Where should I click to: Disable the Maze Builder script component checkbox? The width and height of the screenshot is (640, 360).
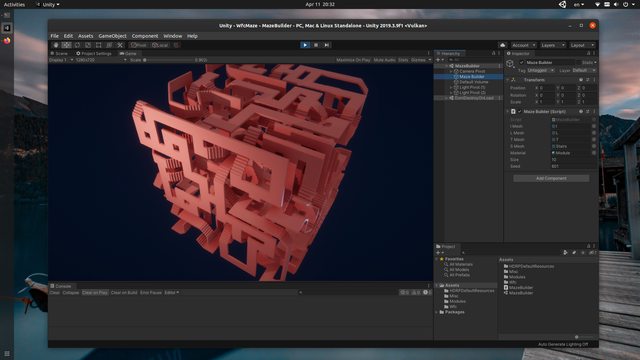(520, 111)
